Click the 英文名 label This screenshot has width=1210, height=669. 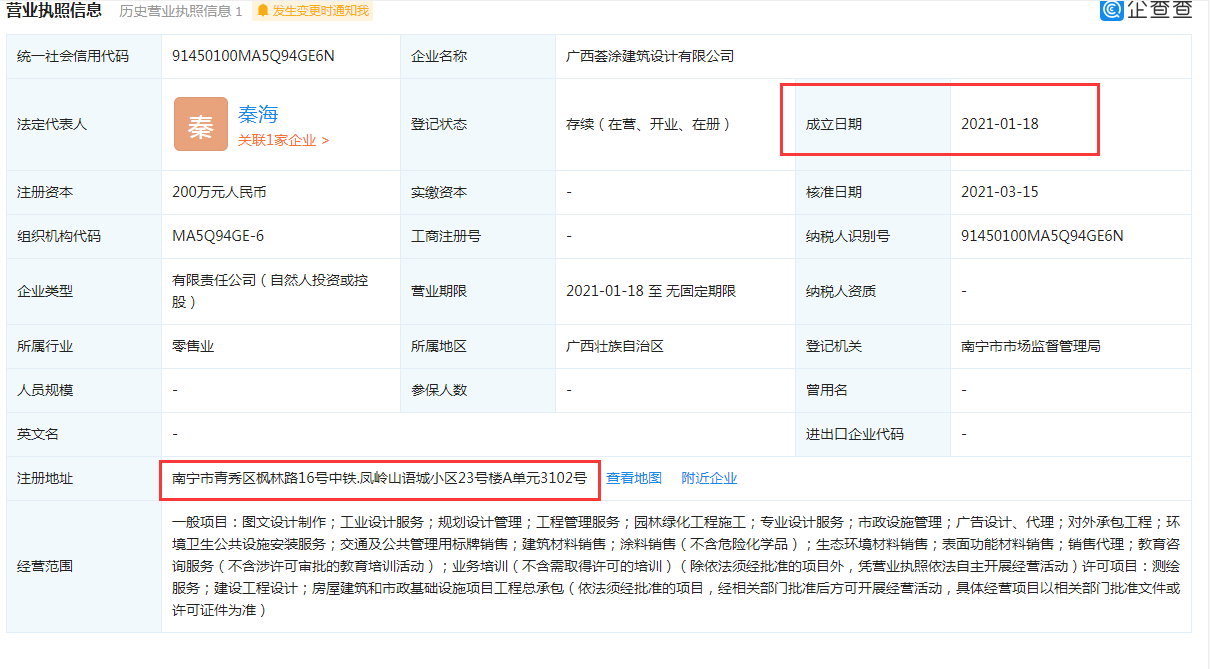click(38, 434)
